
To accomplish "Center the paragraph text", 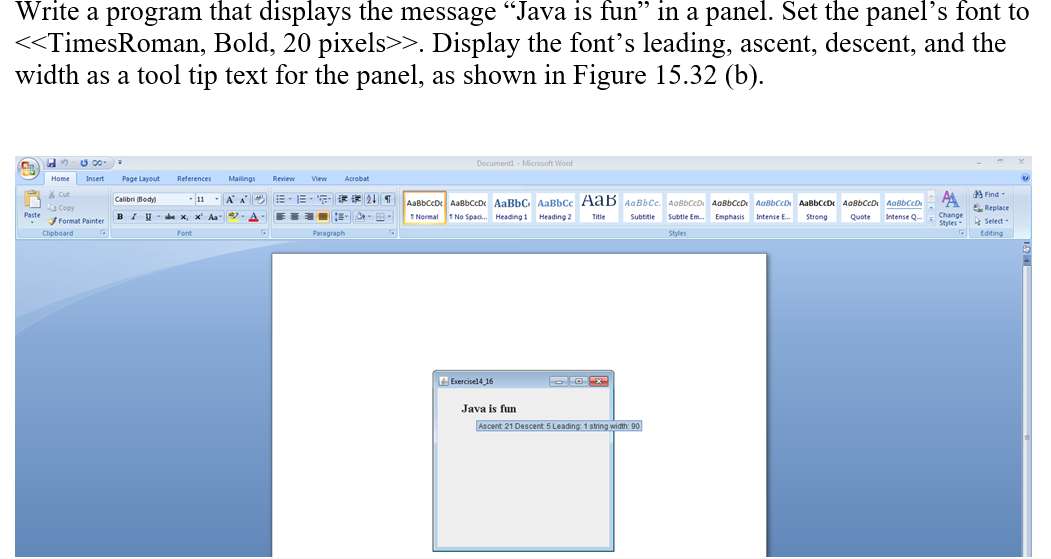I will (x=294, y=216).
